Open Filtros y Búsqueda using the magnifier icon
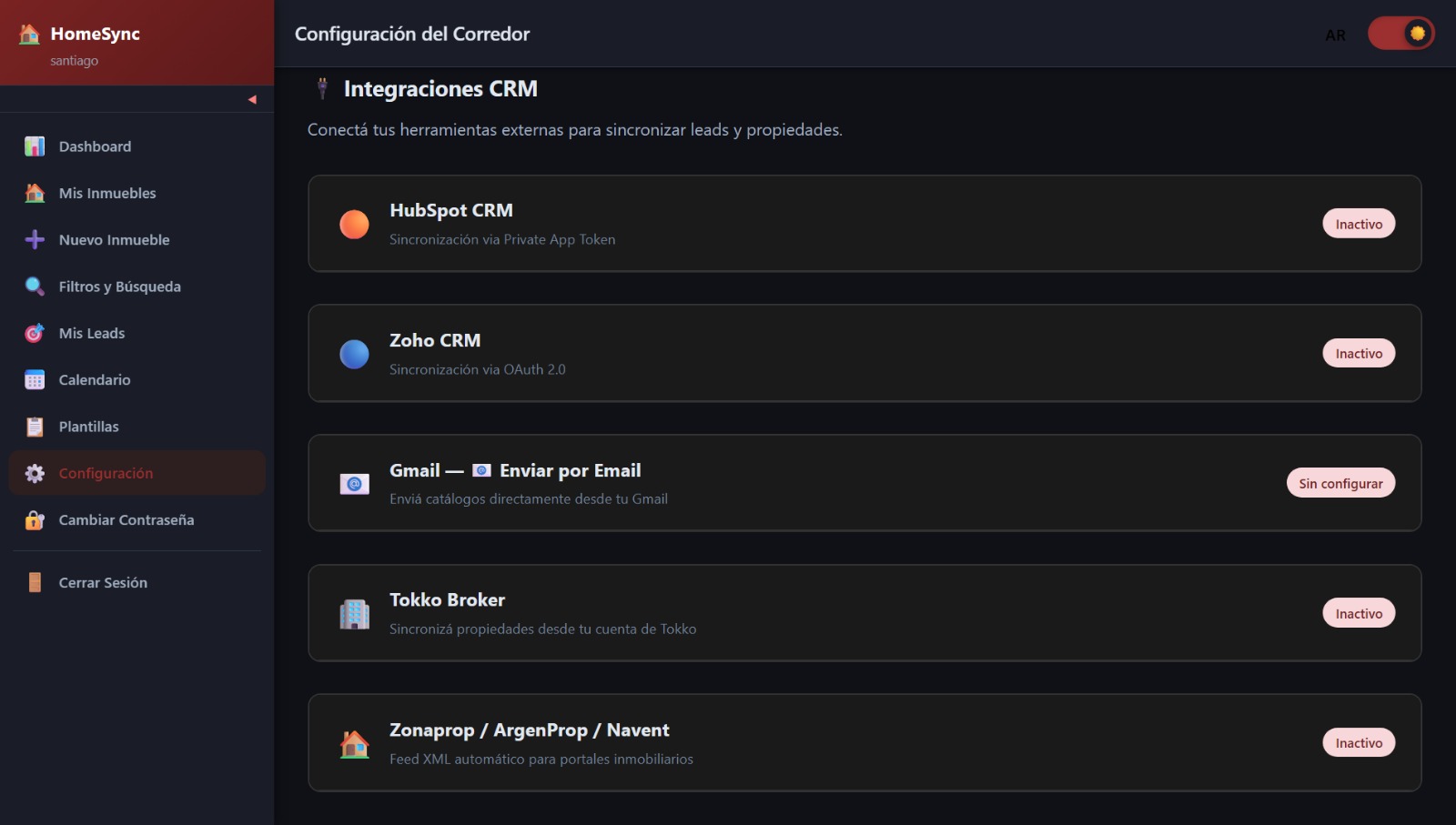Image resolution: width=1456 pixels, height=825 pixels. tap(34, 286)
